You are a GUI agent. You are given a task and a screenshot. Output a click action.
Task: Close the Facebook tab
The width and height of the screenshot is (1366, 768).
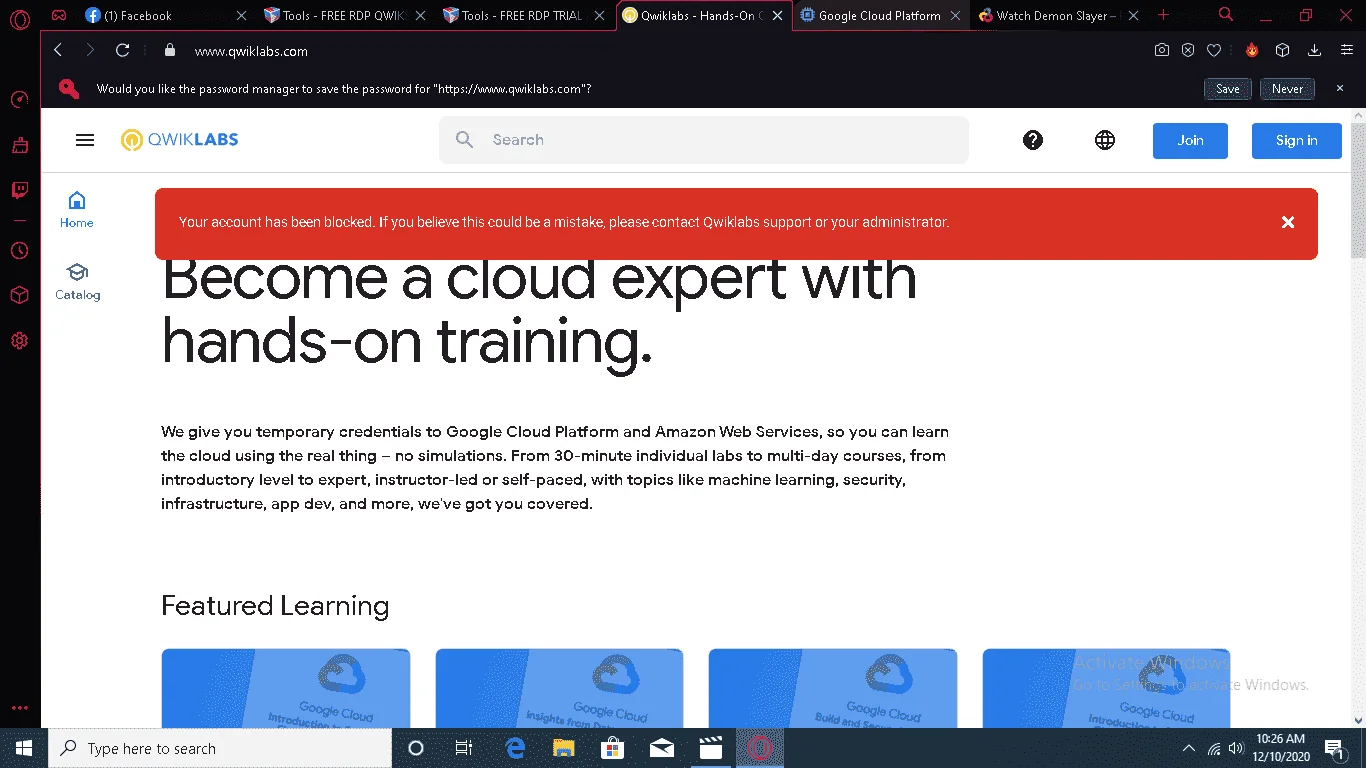pos(241,16)
